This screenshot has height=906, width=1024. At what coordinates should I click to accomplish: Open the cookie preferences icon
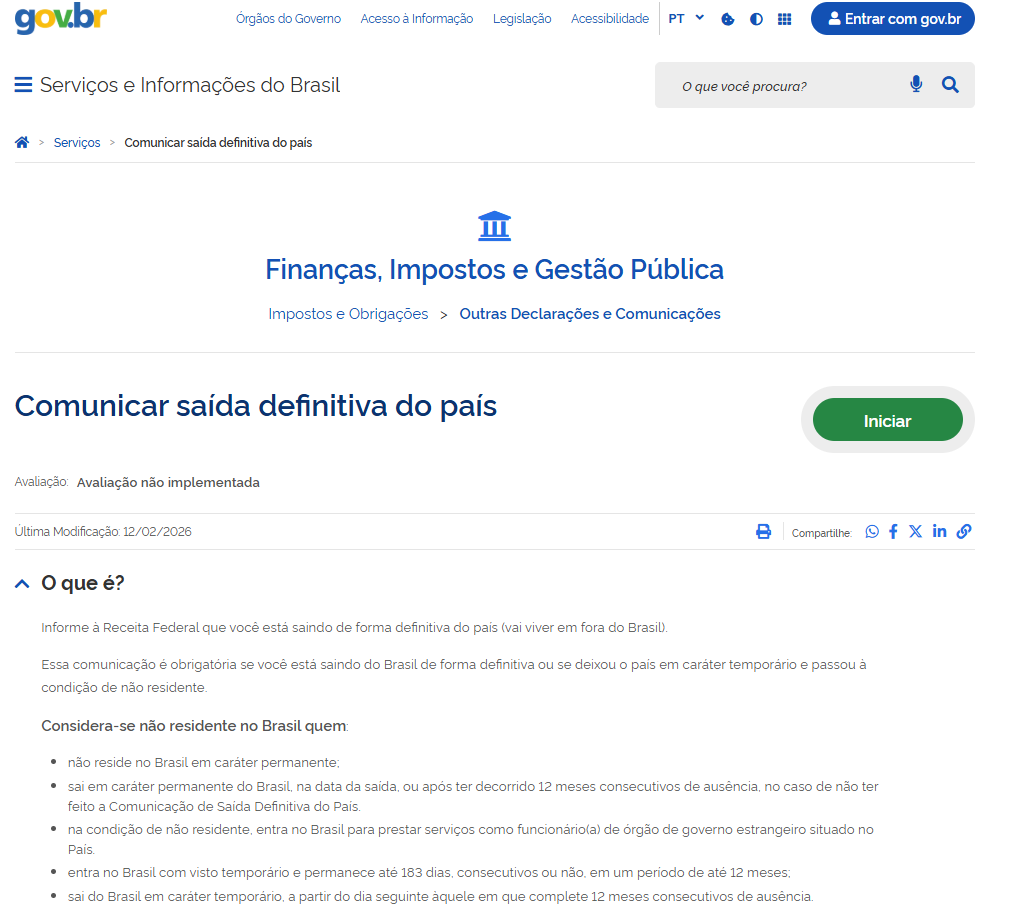pyautogui.click(x=728, y=19)
